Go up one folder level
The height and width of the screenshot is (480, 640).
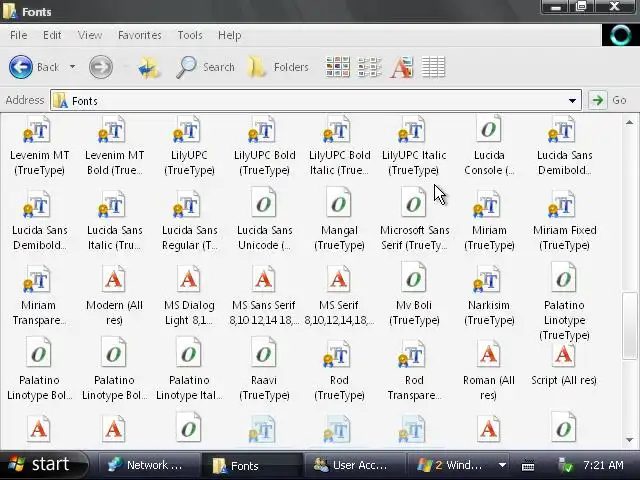[149, 67]
